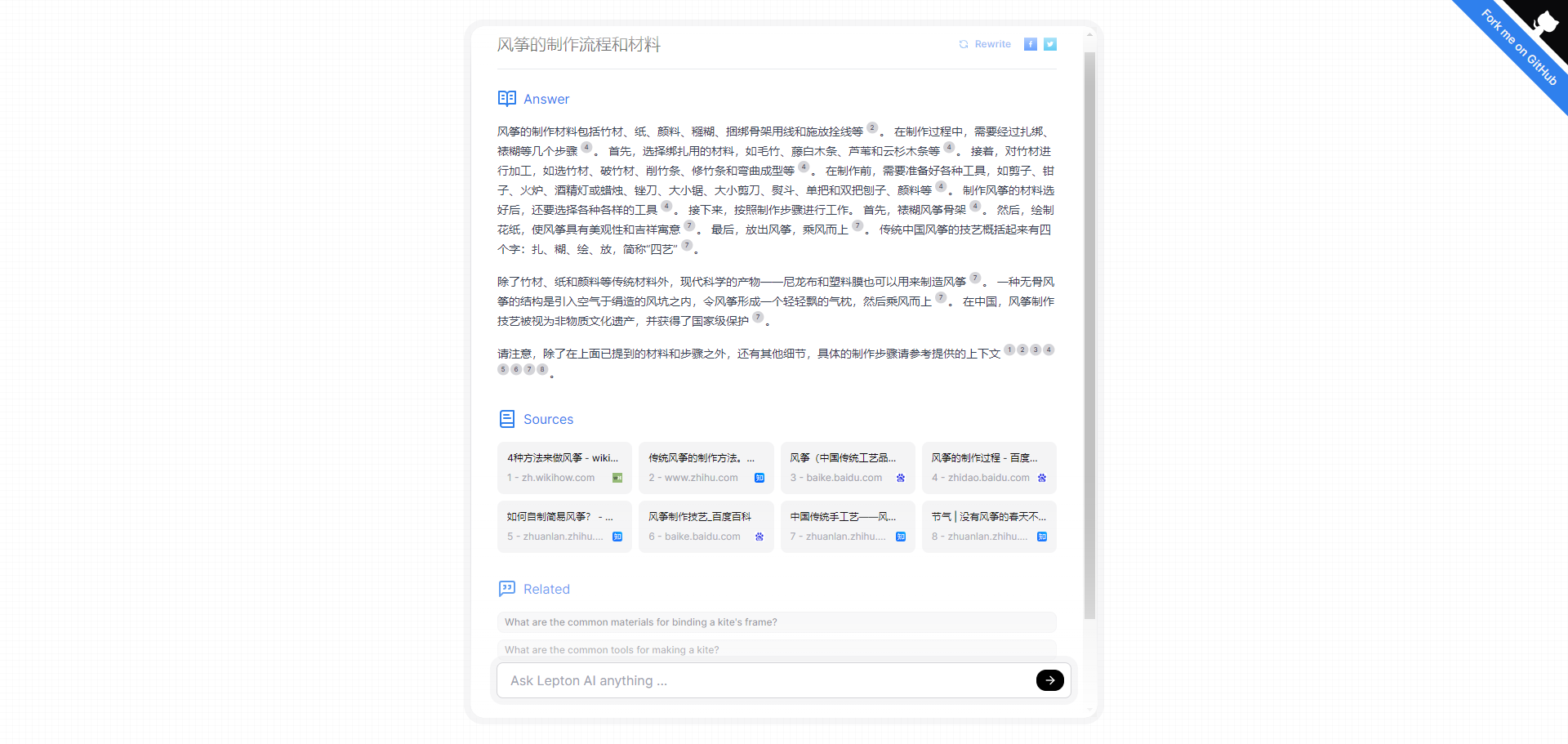Submit the query with the arrow button
Image resolution: width=1568 pixels, height=744 pixels.
(1050, 680)
